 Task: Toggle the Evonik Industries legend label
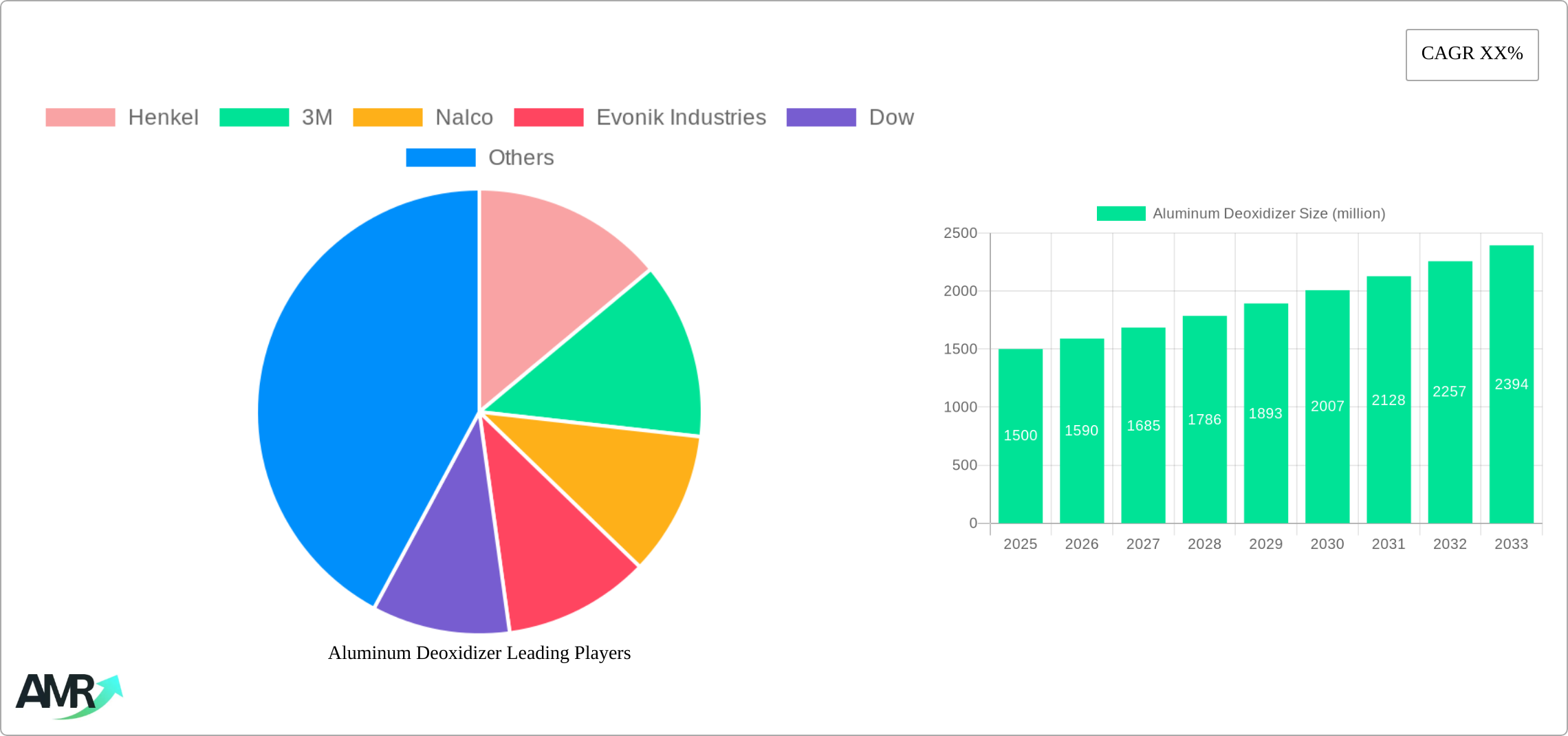pyautogui.click(x=681, y=118)
